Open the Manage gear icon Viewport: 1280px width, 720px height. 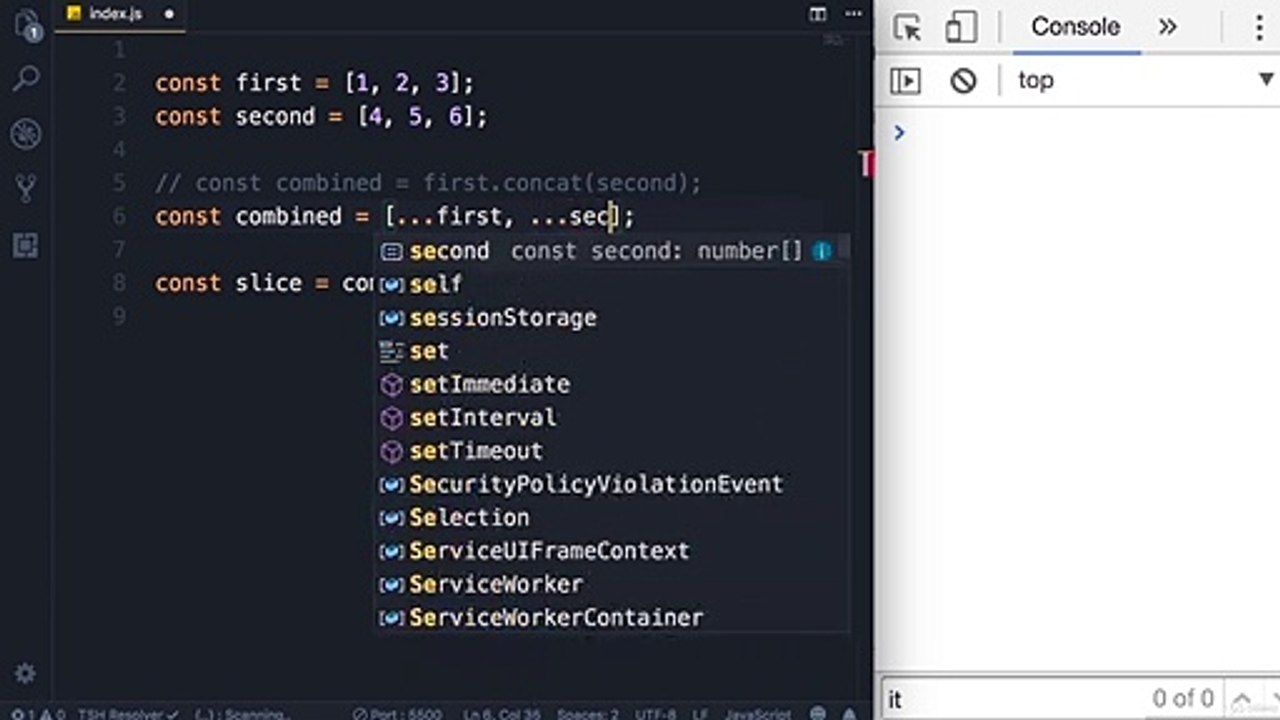26,673
